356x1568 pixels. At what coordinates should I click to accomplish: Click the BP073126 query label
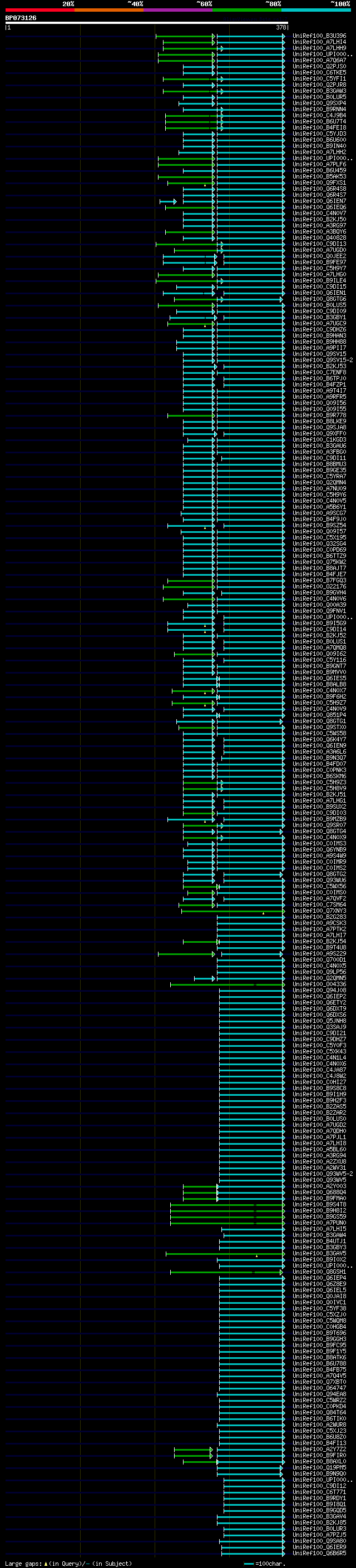(x=21, y=18)
